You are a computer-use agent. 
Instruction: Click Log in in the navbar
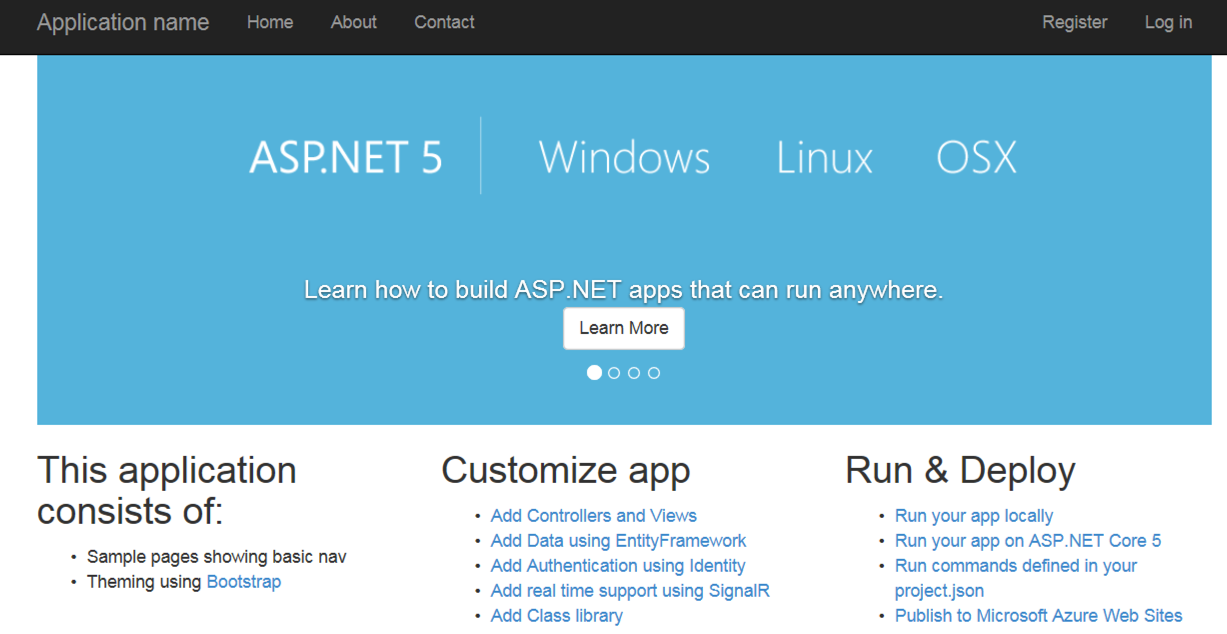pos(1168,22)
